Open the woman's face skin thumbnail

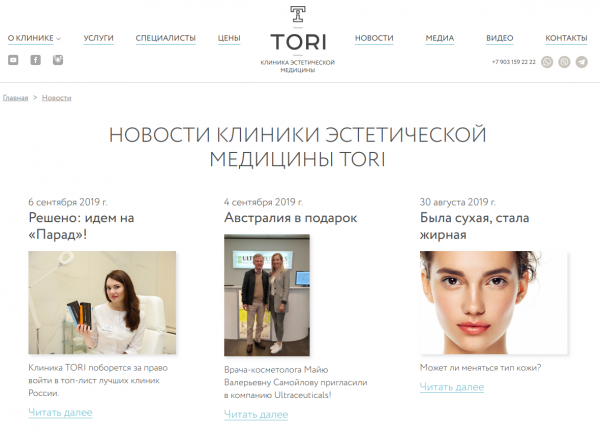(x=494, y=302)
